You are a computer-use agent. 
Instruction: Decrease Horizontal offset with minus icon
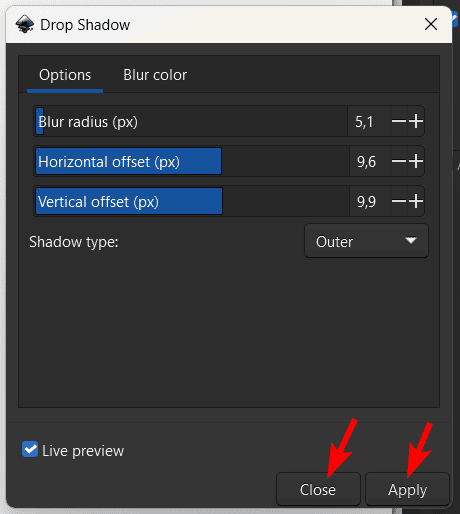(x=399, y=161)
